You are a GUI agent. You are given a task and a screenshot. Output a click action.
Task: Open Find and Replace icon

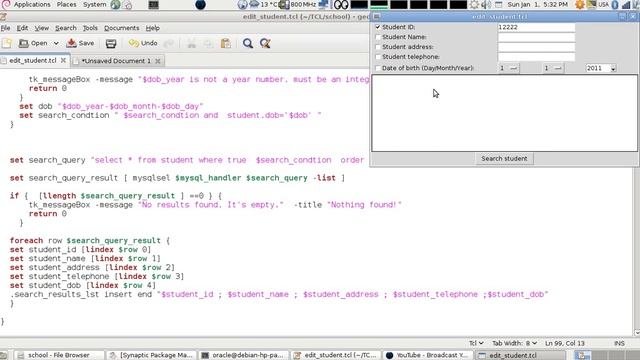pyautogui.click(x=265, y=43)
